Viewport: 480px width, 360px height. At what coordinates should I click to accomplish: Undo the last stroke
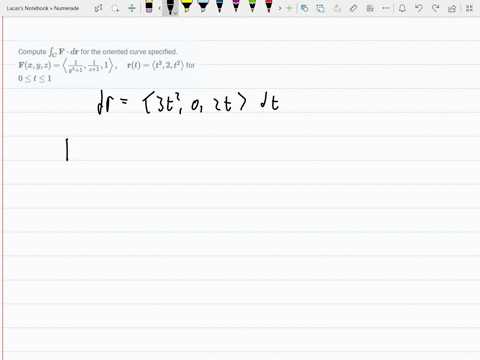click(x=419, y=8)
